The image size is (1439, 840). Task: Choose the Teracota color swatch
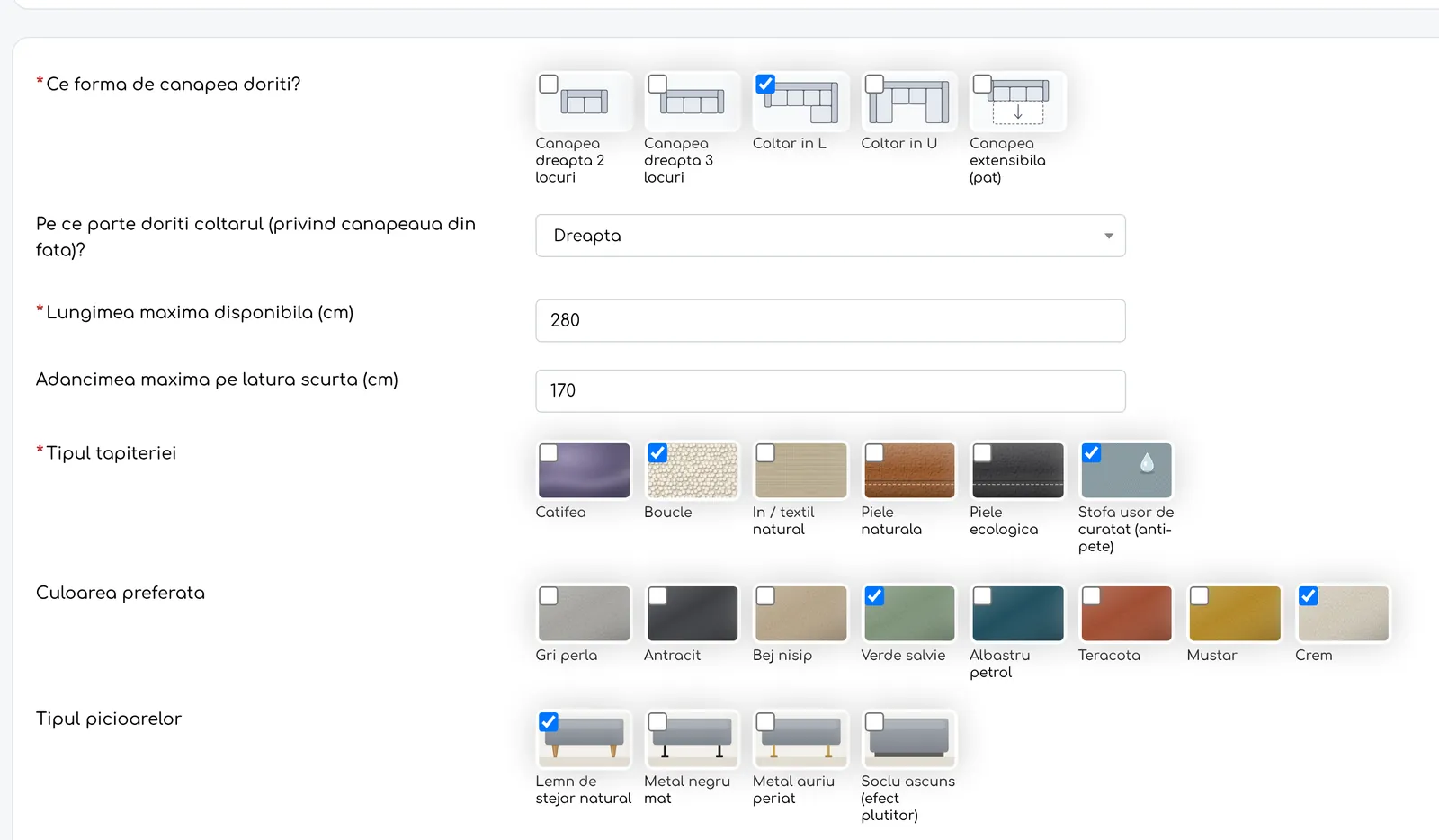point(1127,613)
